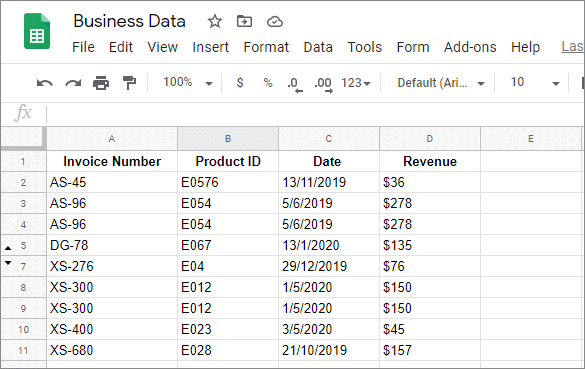
Task: Select cell containing 13/1/2020
Action: 329,245
